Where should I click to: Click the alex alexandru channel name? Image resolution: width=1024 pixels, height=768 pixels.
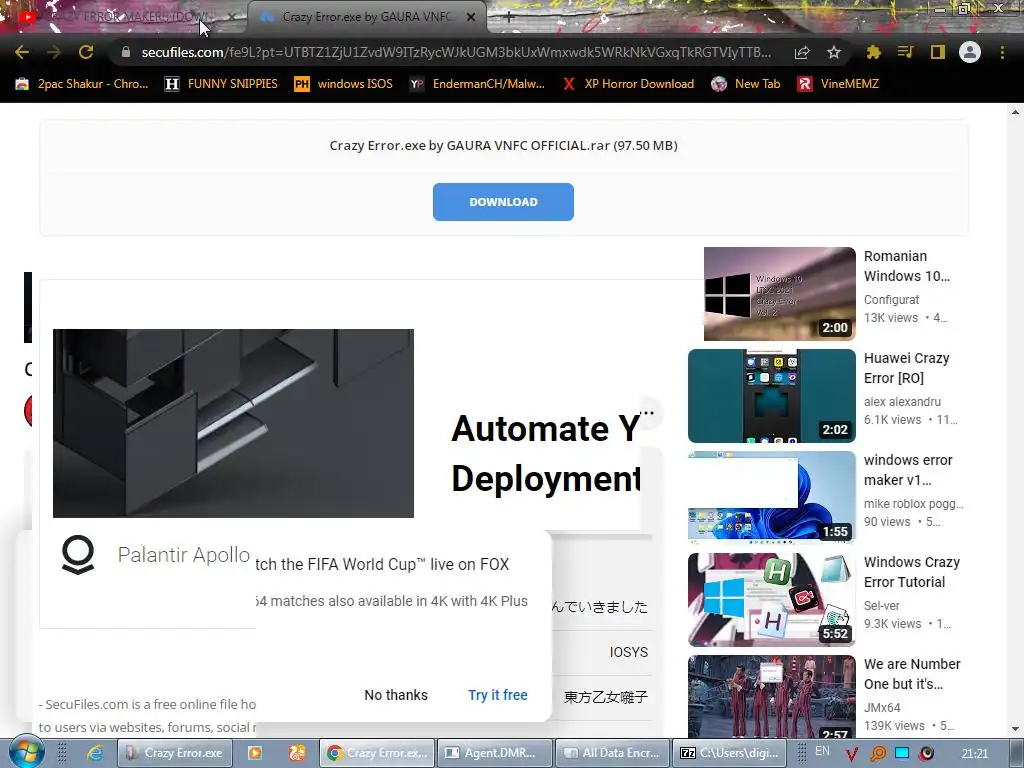point(903,402)
